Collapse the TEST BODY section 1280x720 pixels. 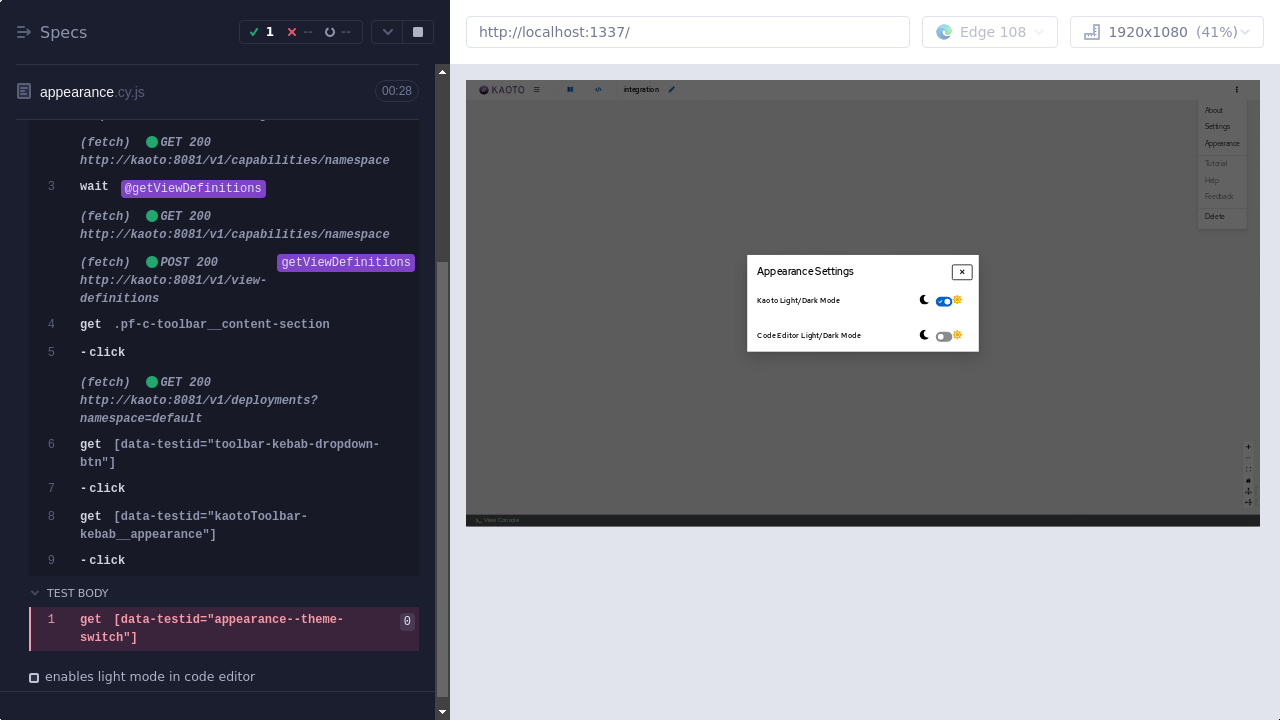35,592
